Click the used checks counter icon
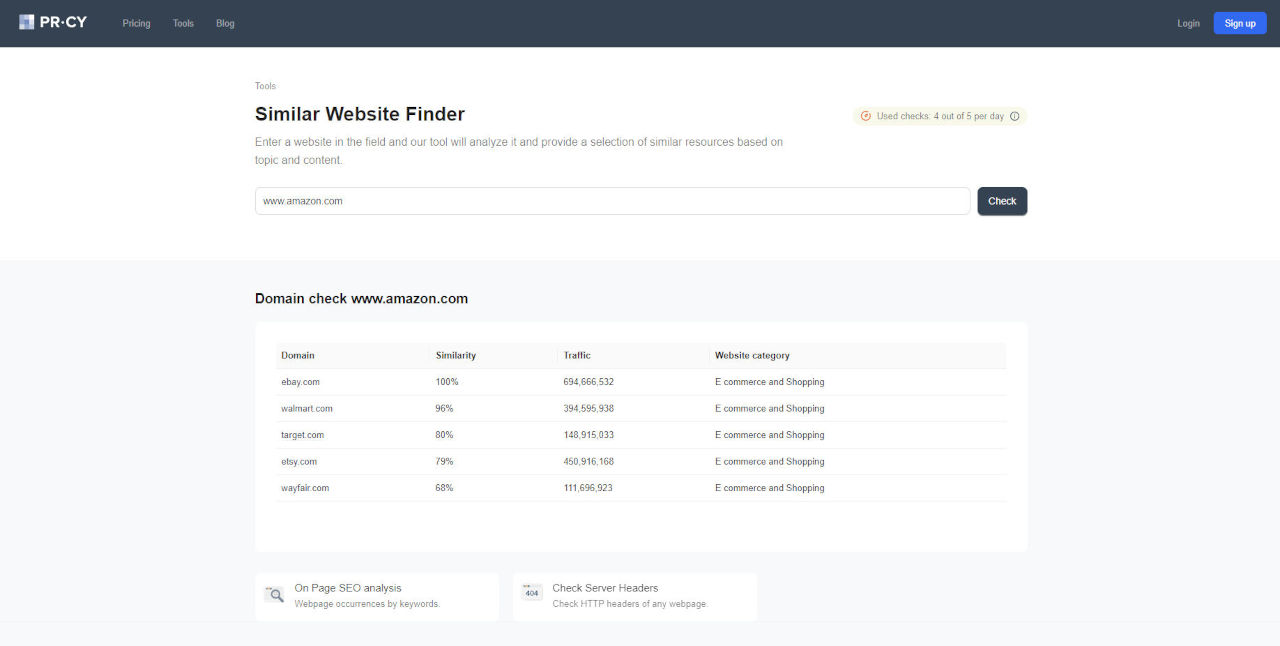 click(x=866, y=116)
